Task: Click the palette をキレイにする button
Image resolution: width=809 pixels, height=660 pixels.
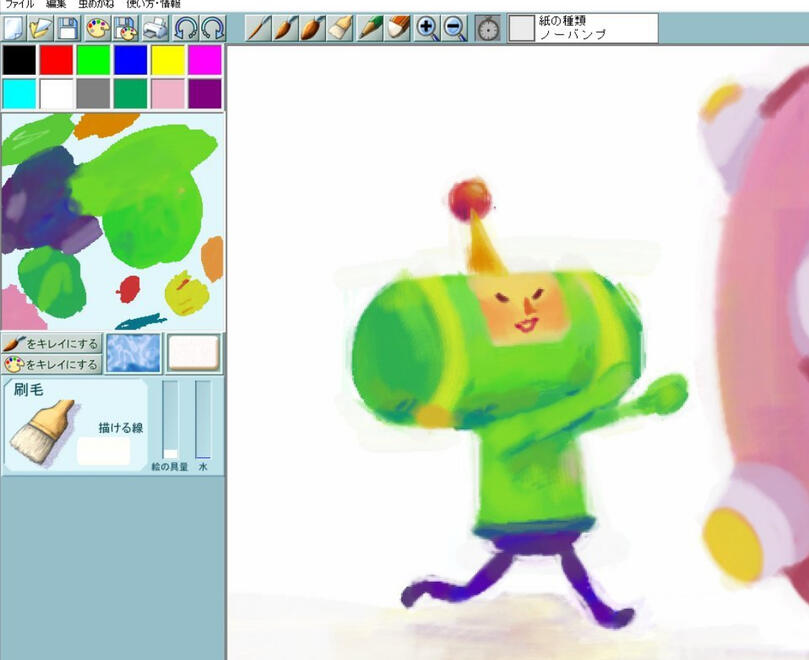Action: (x=52, y=364)
